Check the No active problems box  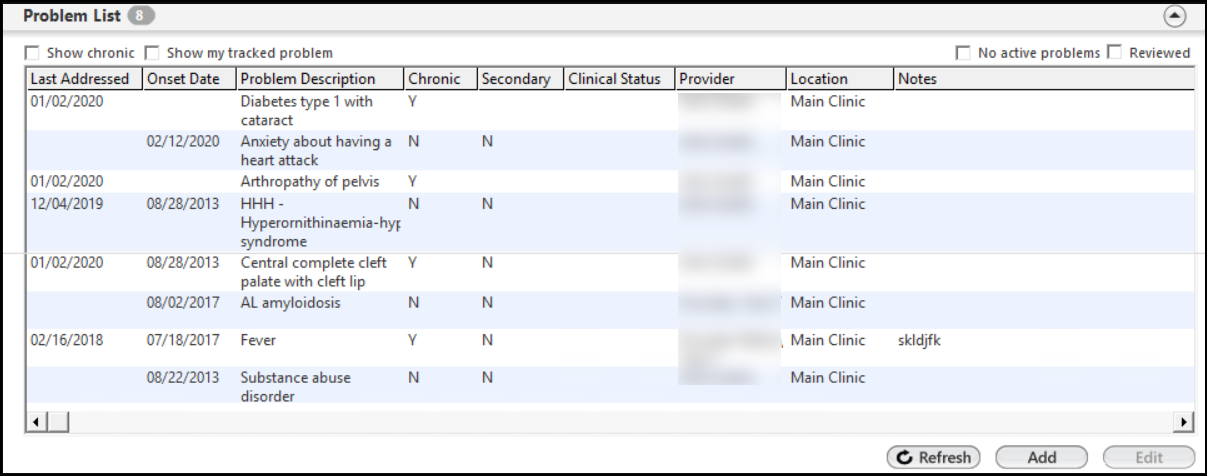tap(963, 53)
